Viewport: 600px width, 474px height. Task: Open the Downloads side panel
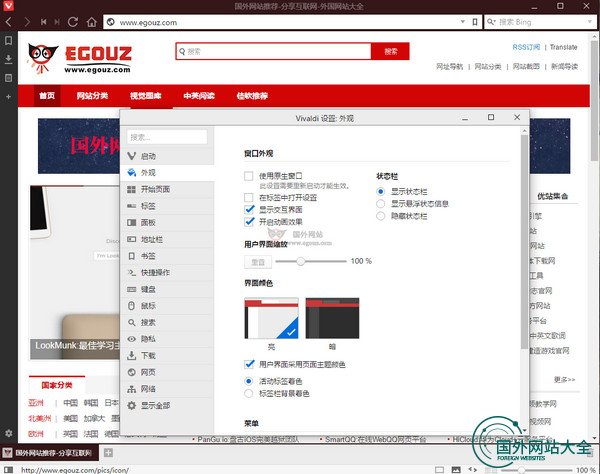point(8,59)
